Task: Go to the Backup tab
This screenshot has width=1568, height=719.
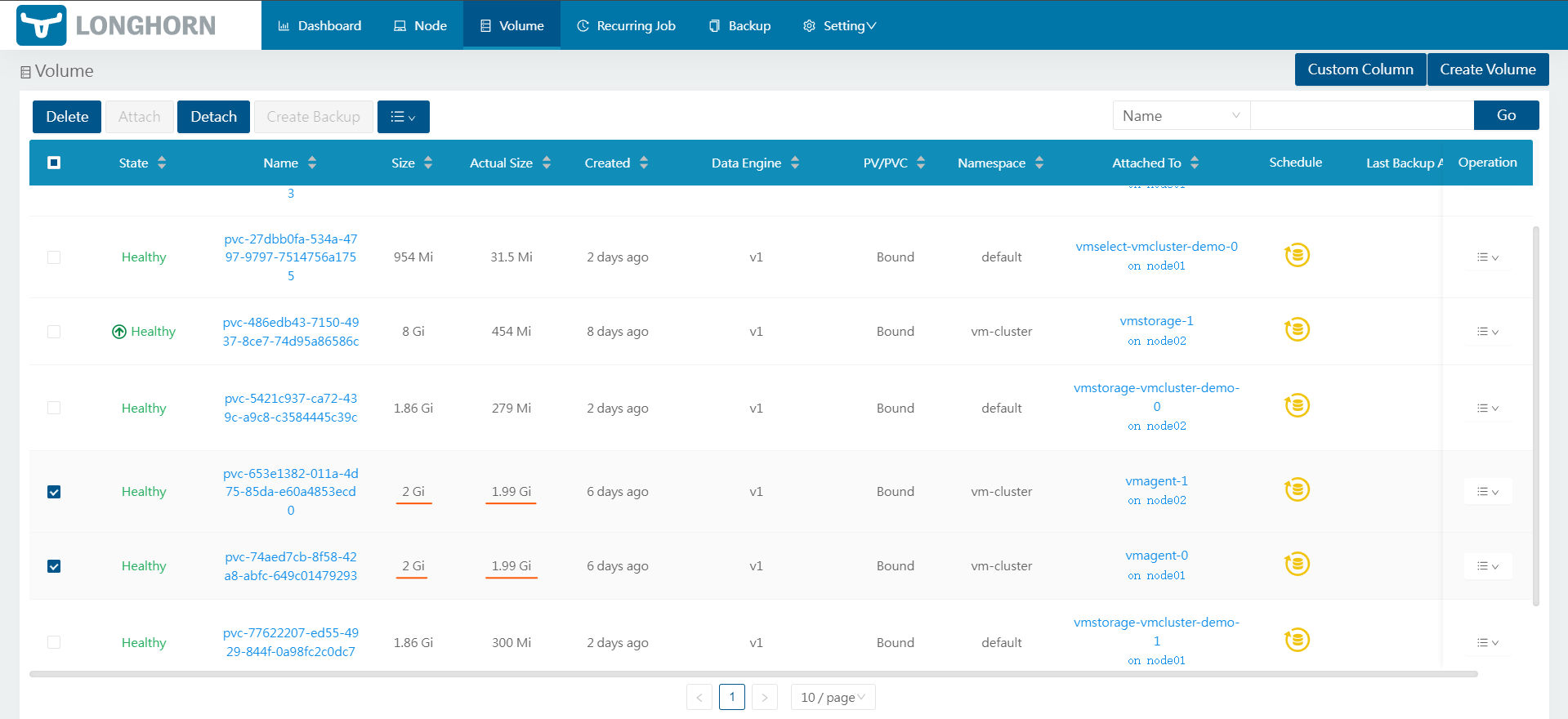Action: [x=739, y=25]
